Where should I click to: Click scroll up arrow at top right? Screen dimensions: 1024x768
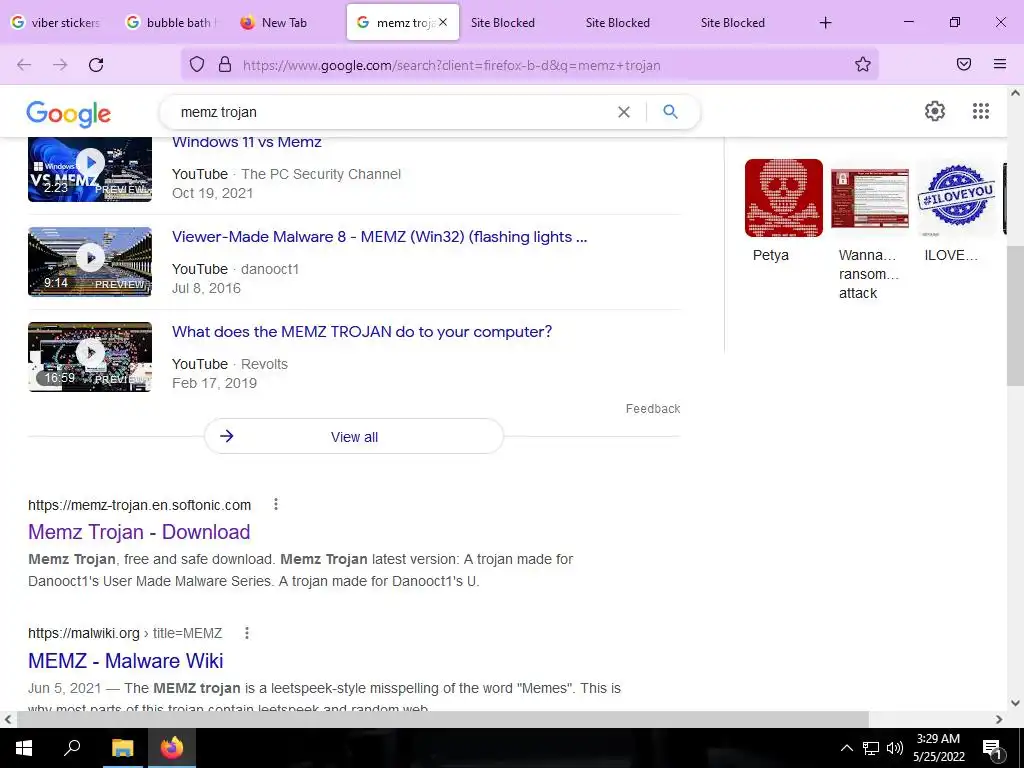coord(1015,93)
